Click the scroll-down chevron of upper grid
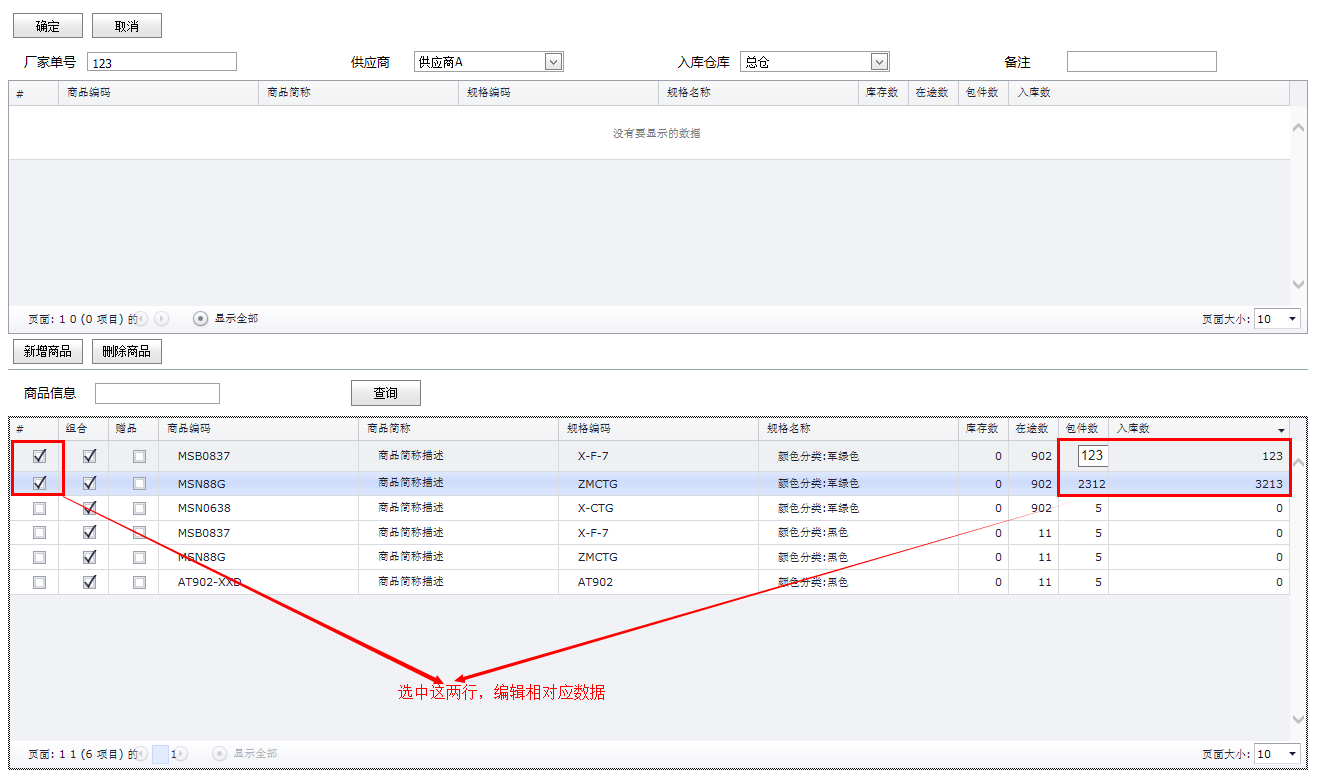Screen dimensions: 1320x770 (1298, 284)
